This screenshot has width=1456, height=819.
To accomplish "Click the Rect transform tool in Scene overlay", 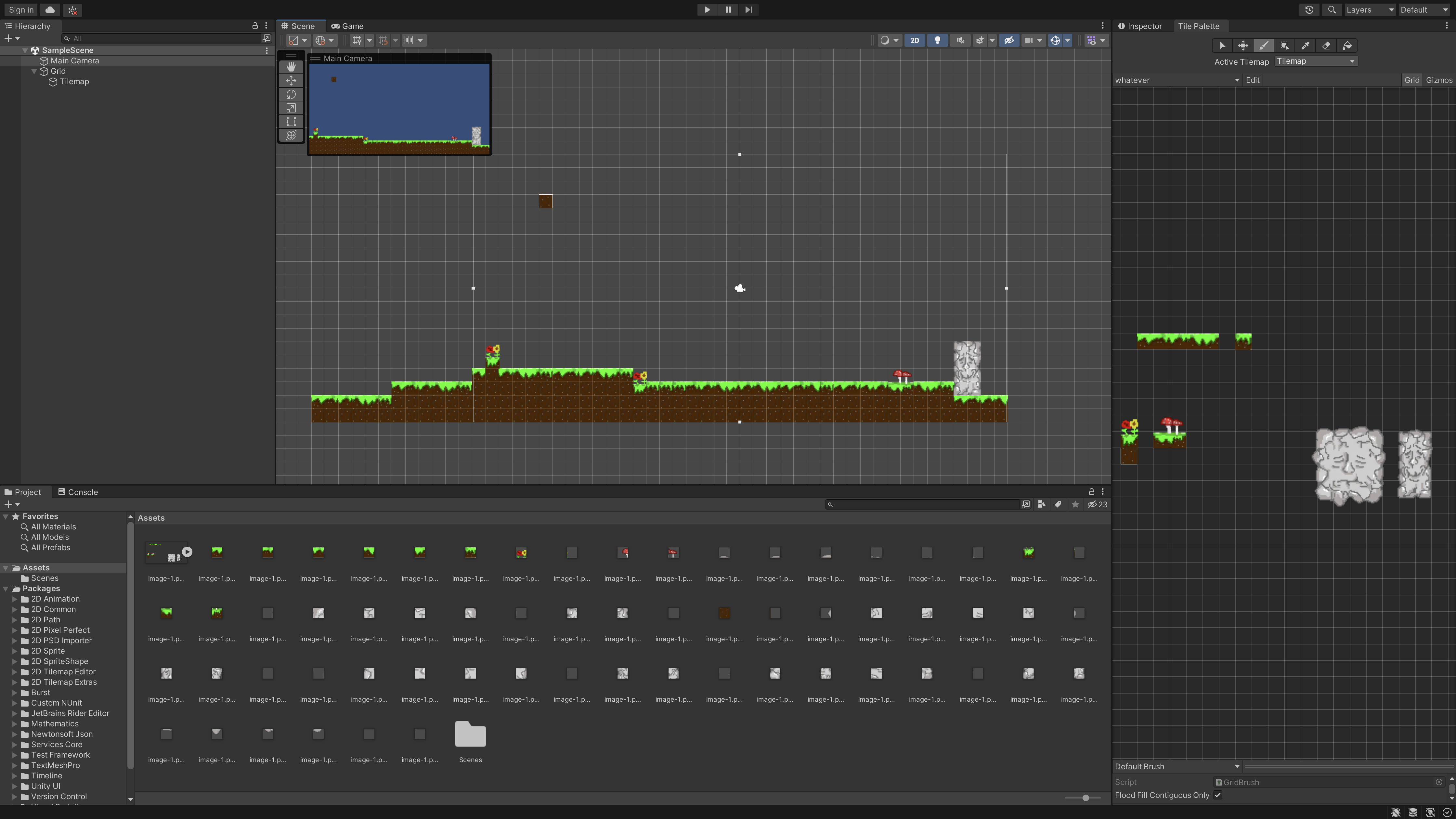I will 291,122.
